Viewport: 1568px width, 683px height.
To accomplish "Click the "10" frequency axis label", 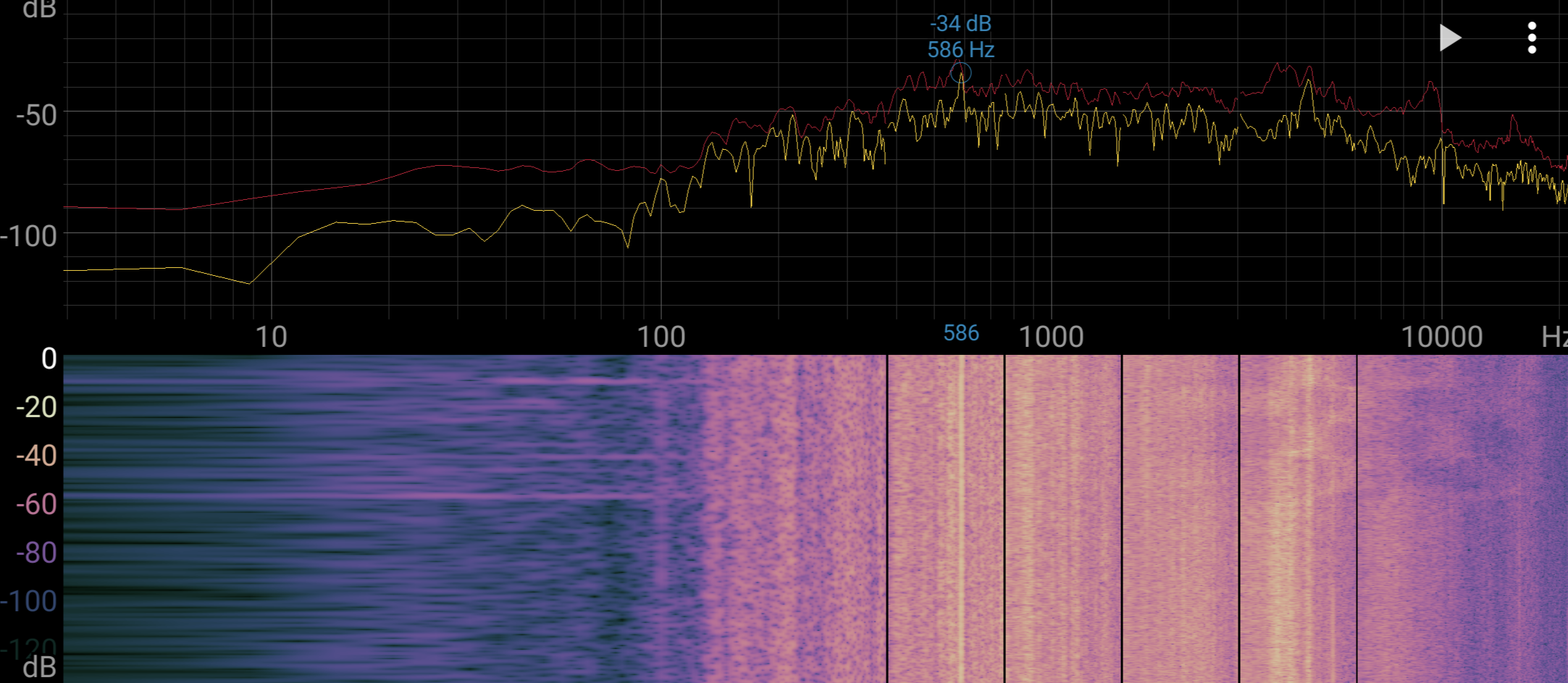I will tap(272, 337).
